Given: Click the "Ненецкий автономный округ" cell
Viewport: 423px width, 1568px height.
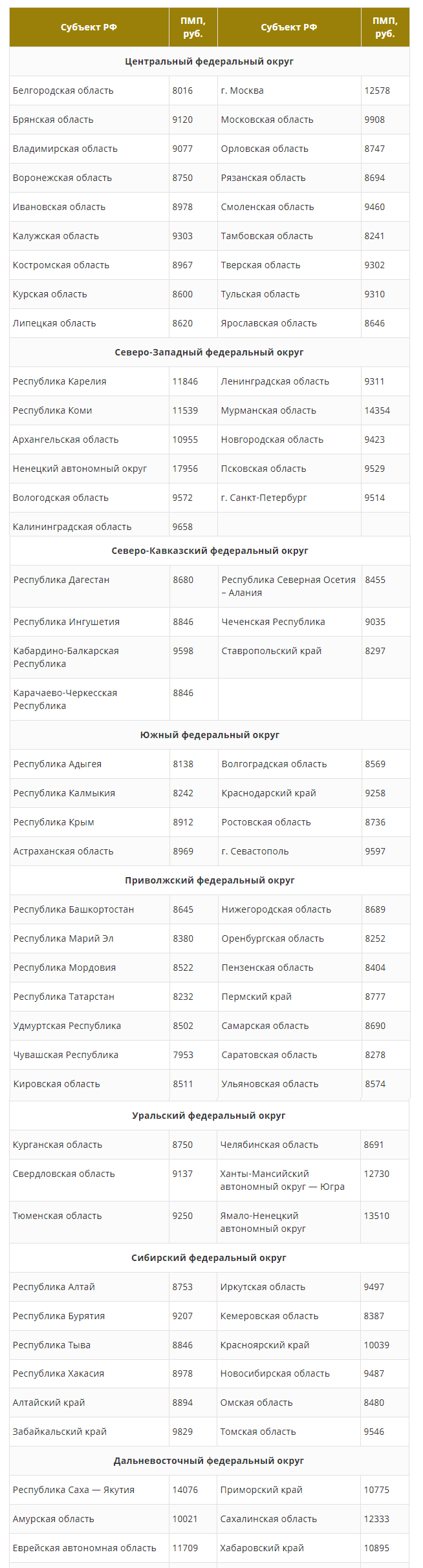Looking at the screenshot, I should 89,469.
